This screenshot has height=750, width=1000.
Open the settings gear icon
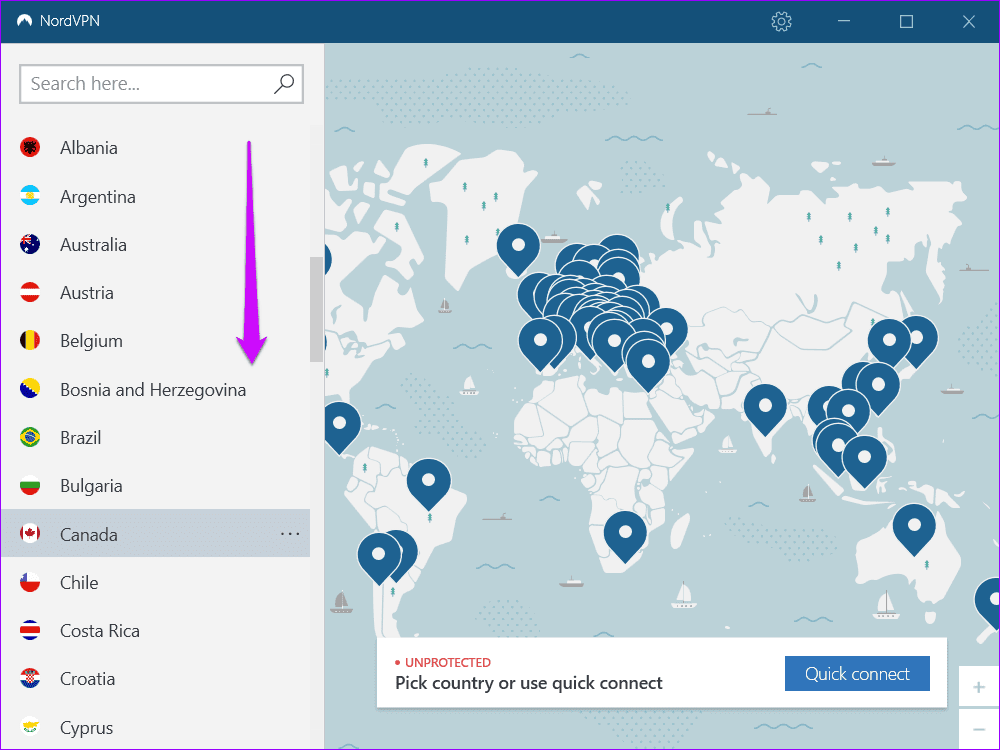coord(781,22)
